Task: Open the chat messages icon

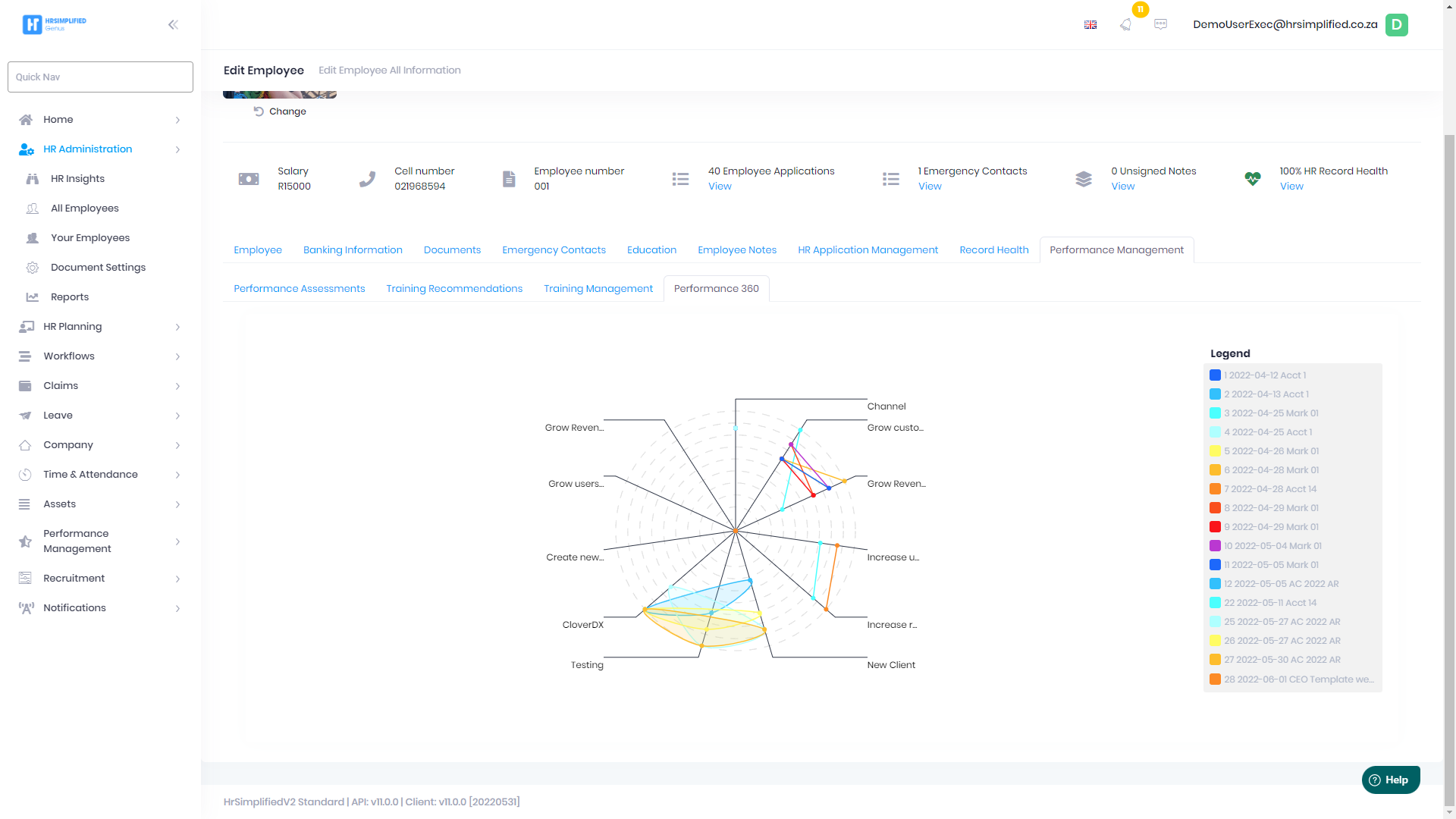Action: point(1160,24)
